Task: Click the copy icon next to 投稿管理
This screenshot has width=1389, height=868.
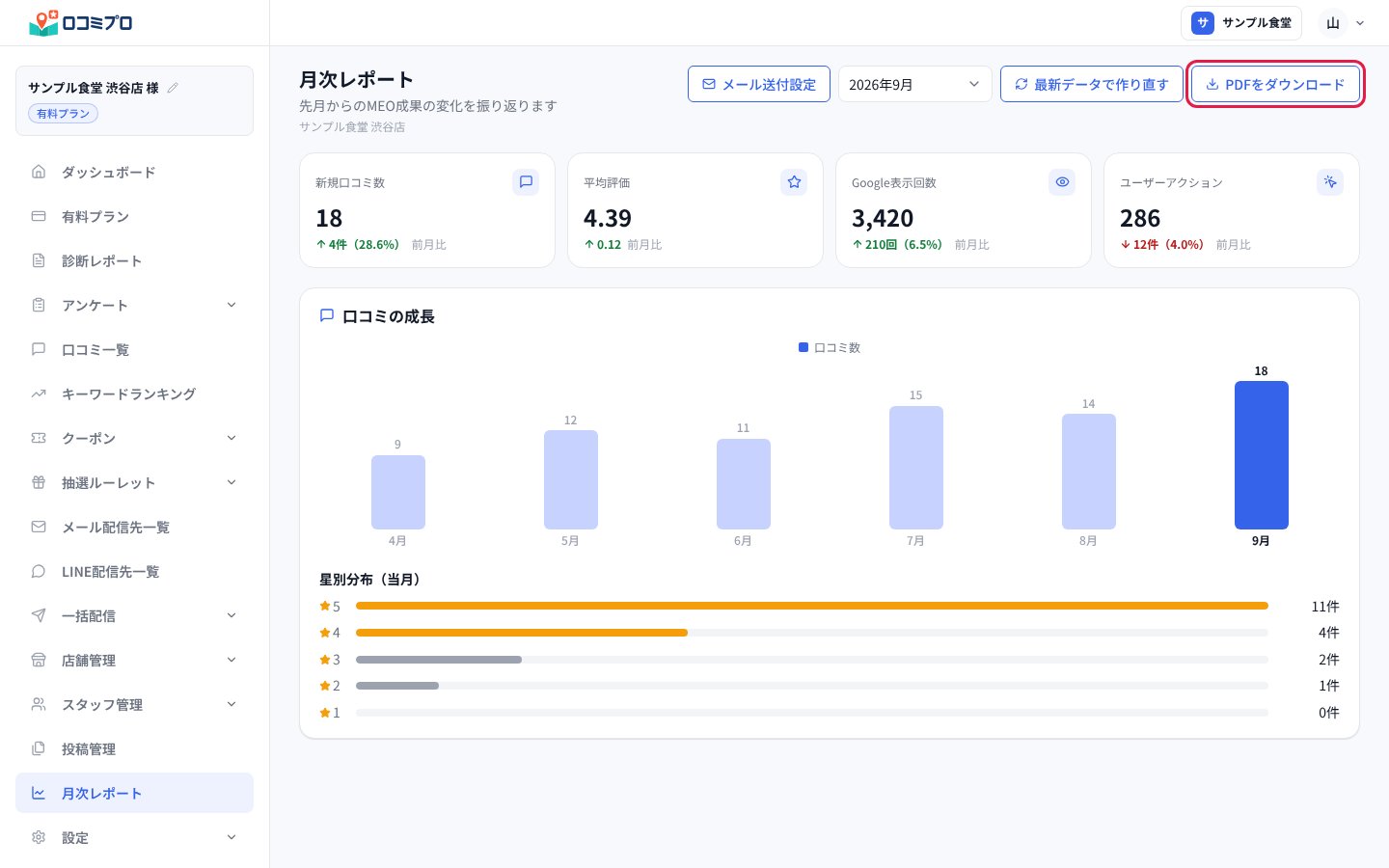Action: (39, 748)
